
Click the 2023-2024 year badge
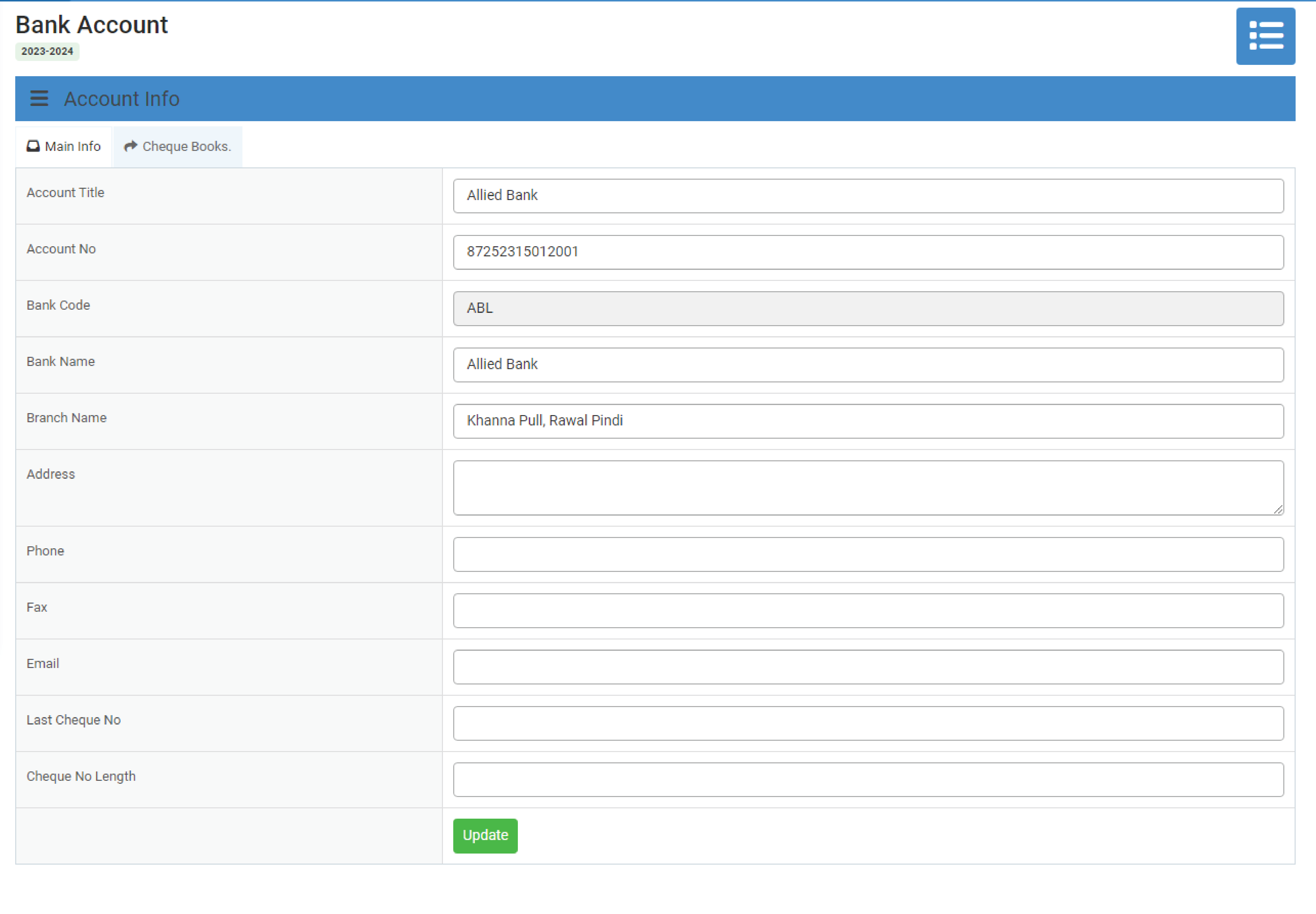tap(47, 52)
